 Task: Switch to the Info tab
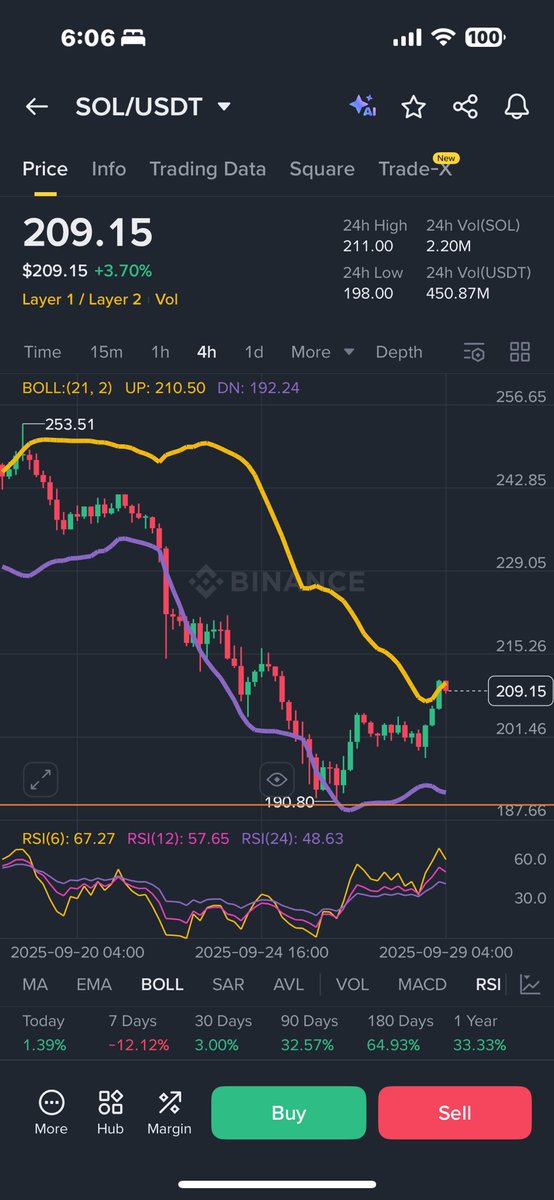109,169
